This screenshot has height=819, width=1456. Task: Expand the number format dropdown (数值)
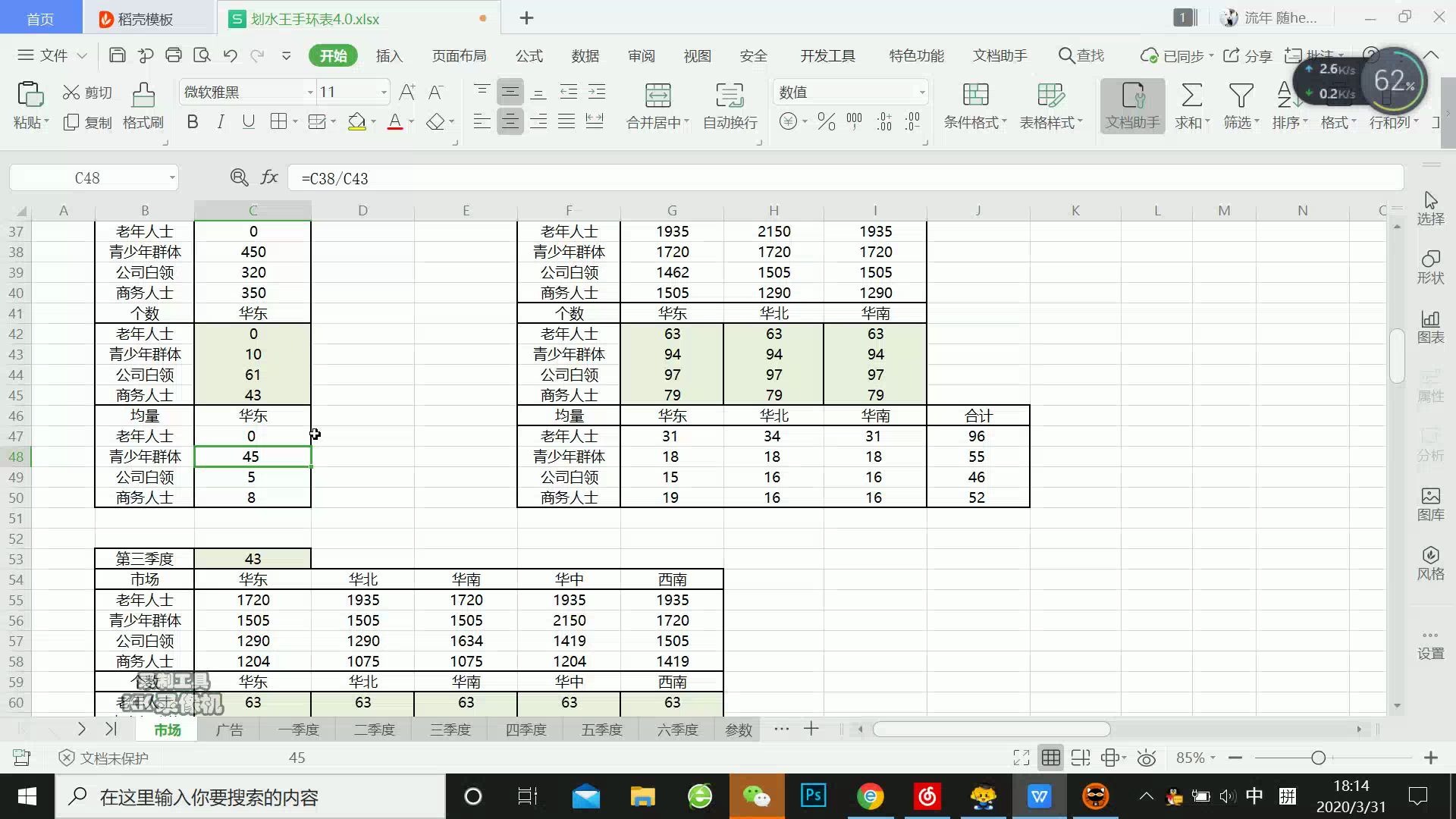click(x=922, y=93)
